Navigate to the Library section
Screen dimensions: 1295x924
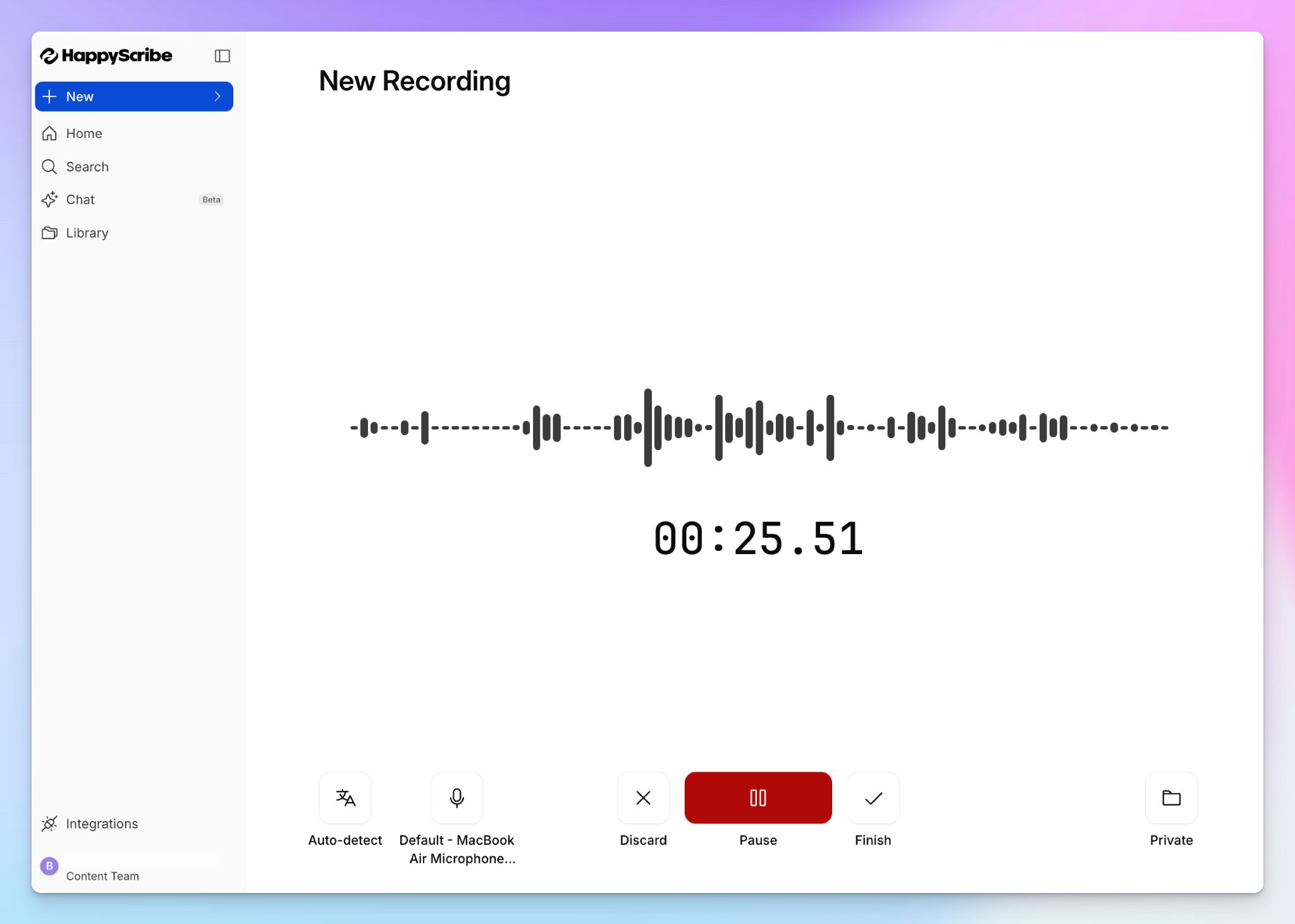coord(87,233)
